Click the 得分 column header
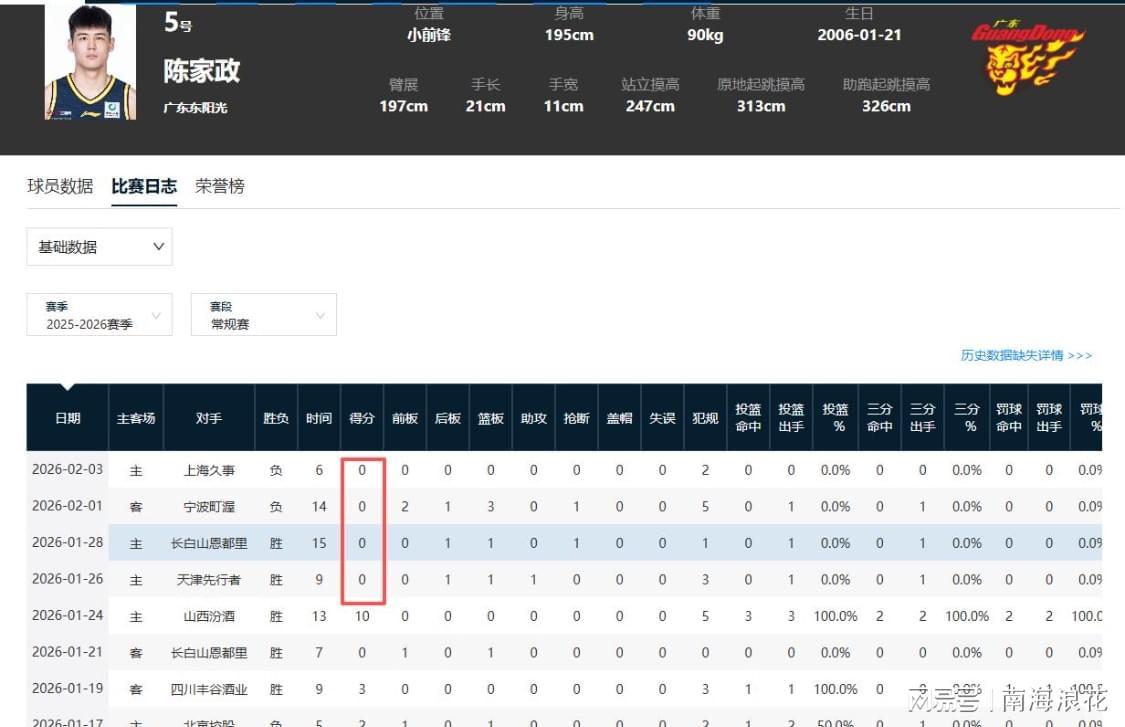Viewport: 1125px width, 727px height. pyautogui.click(x=361, y=417)
